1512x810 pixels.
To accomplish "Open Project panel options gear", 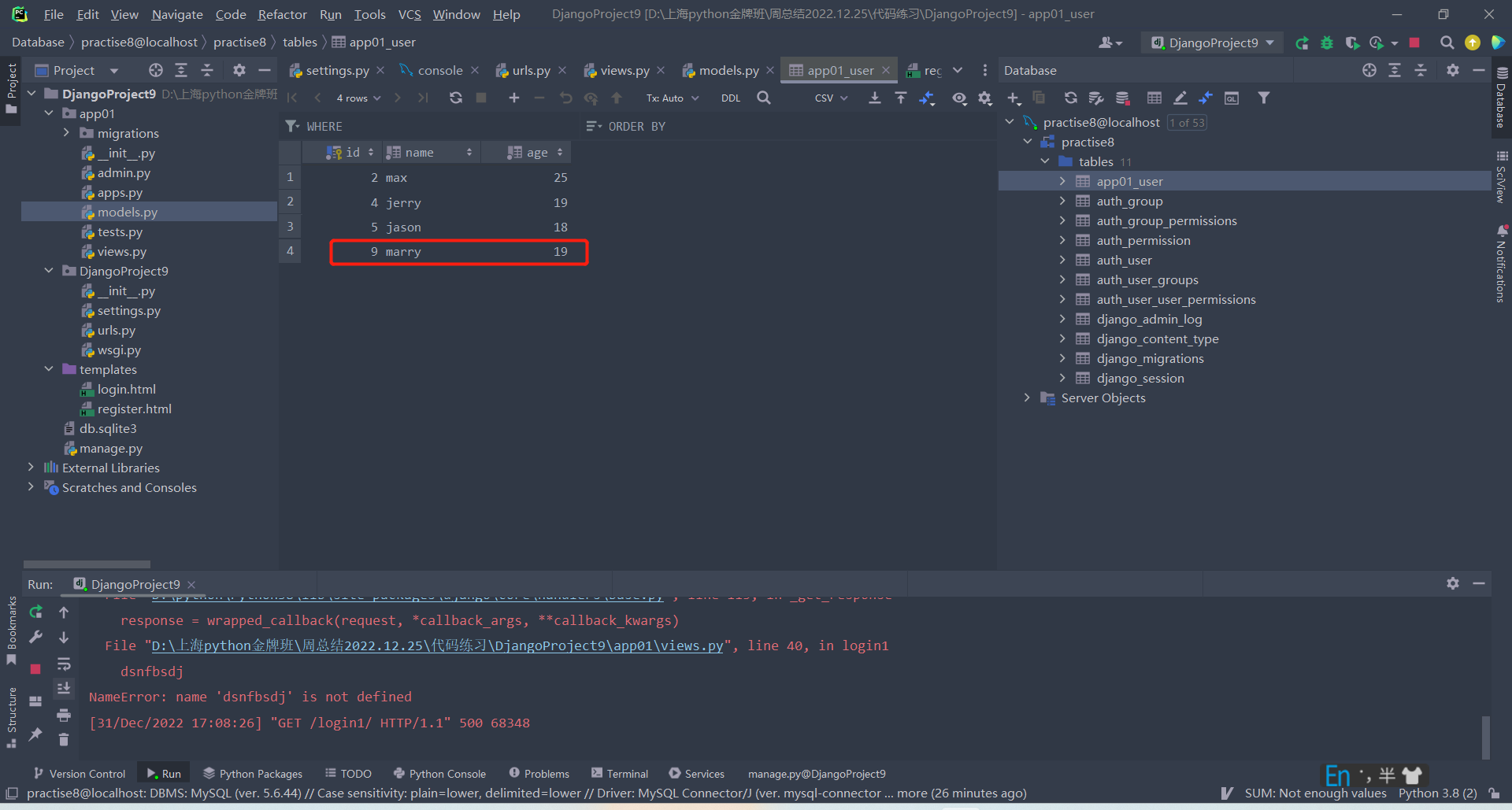I will tap(239, 70).
